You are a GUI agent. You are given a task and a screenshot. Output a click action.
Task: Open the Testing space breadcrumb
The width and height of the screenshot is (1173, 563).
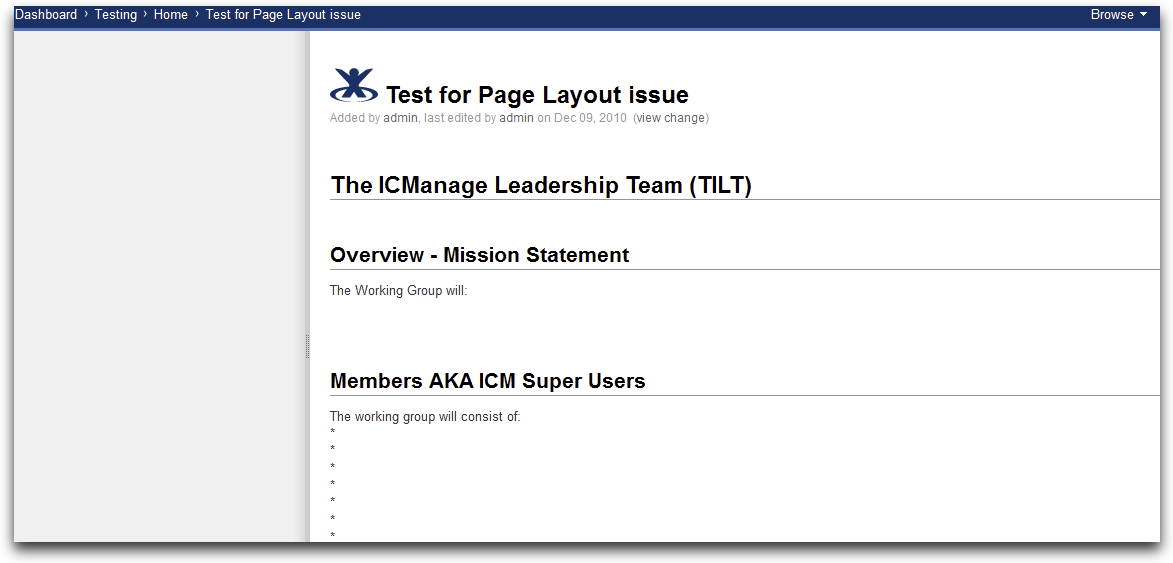(115, 14)
